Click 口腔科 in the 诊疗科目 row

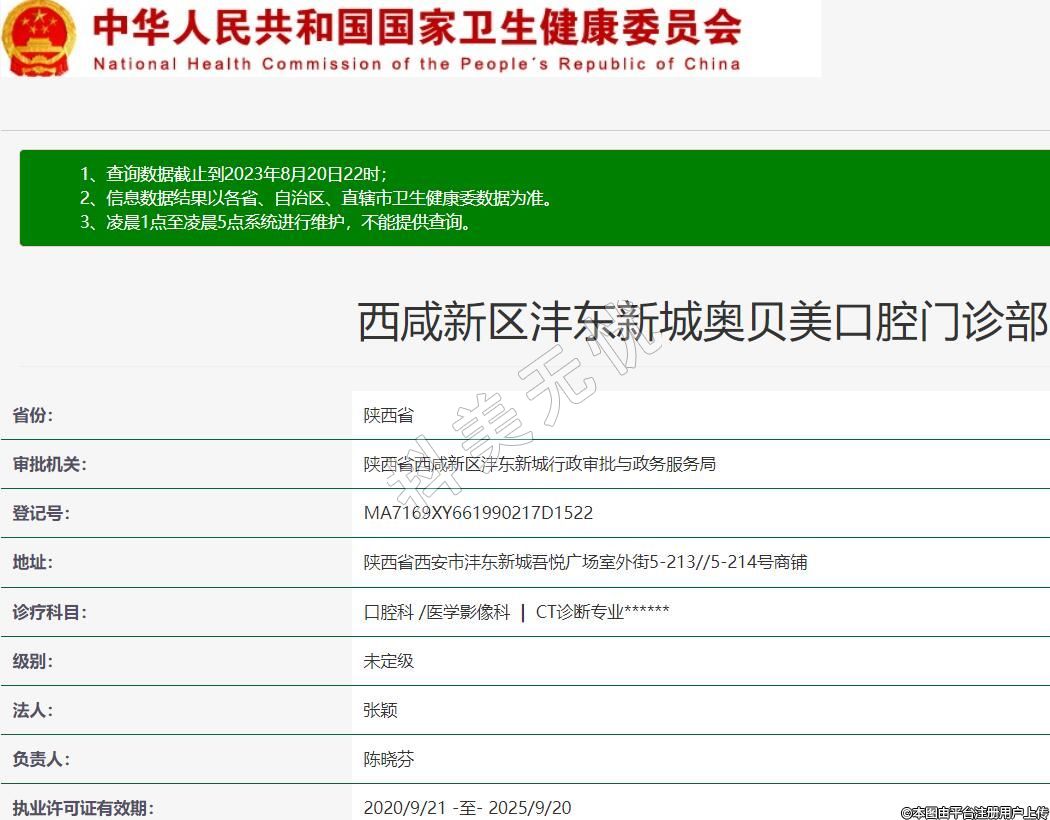[x=388, y=611]
